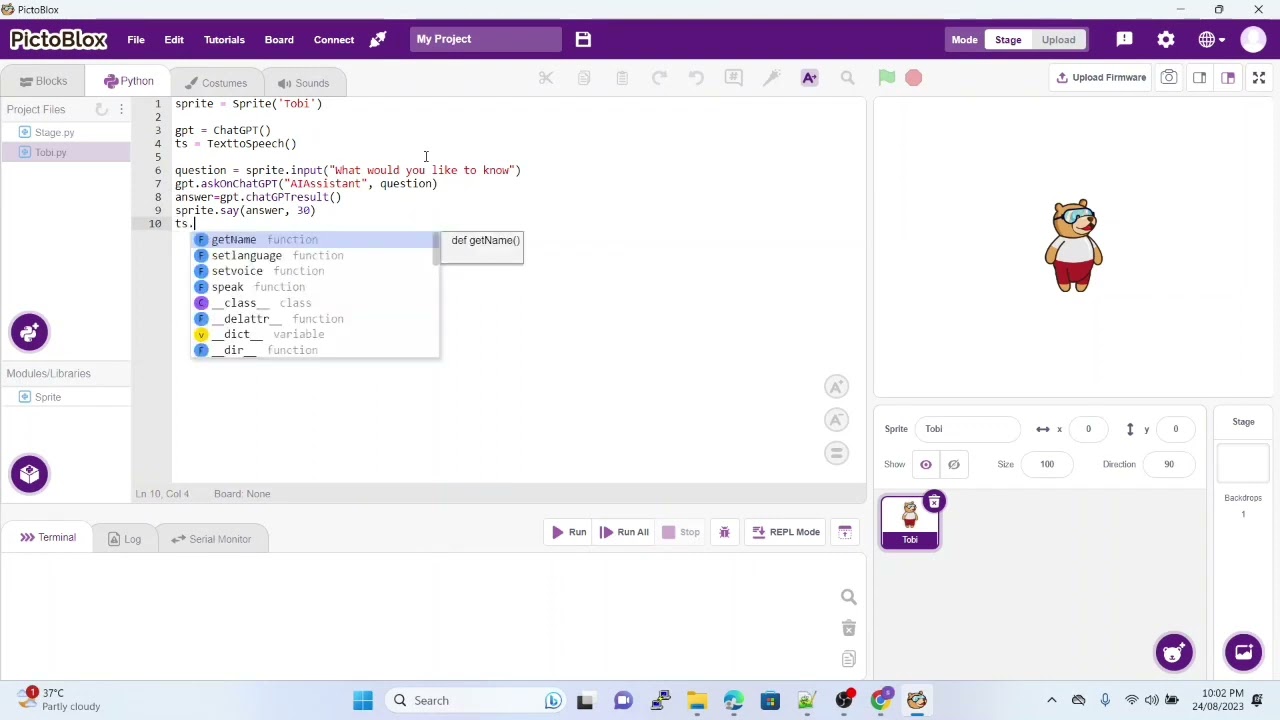Open the Connect menu
This screenshot has height=720, width=1280.
point(334,40)
